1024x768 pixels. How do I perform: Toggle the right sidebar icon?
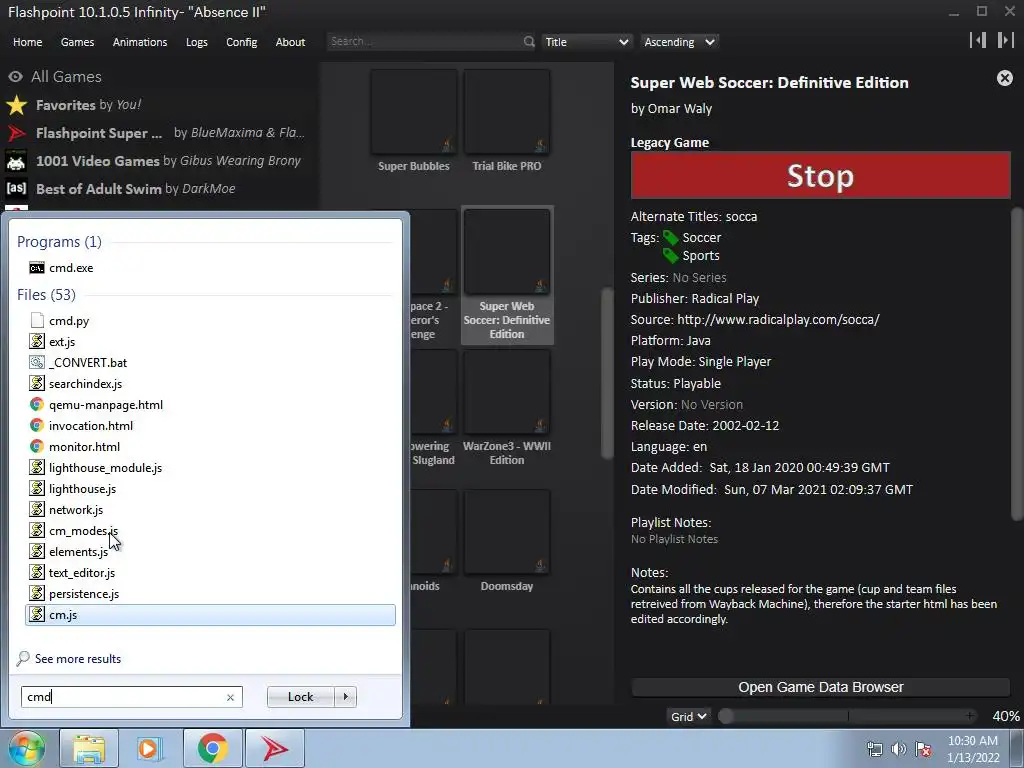coord(1005,40)
